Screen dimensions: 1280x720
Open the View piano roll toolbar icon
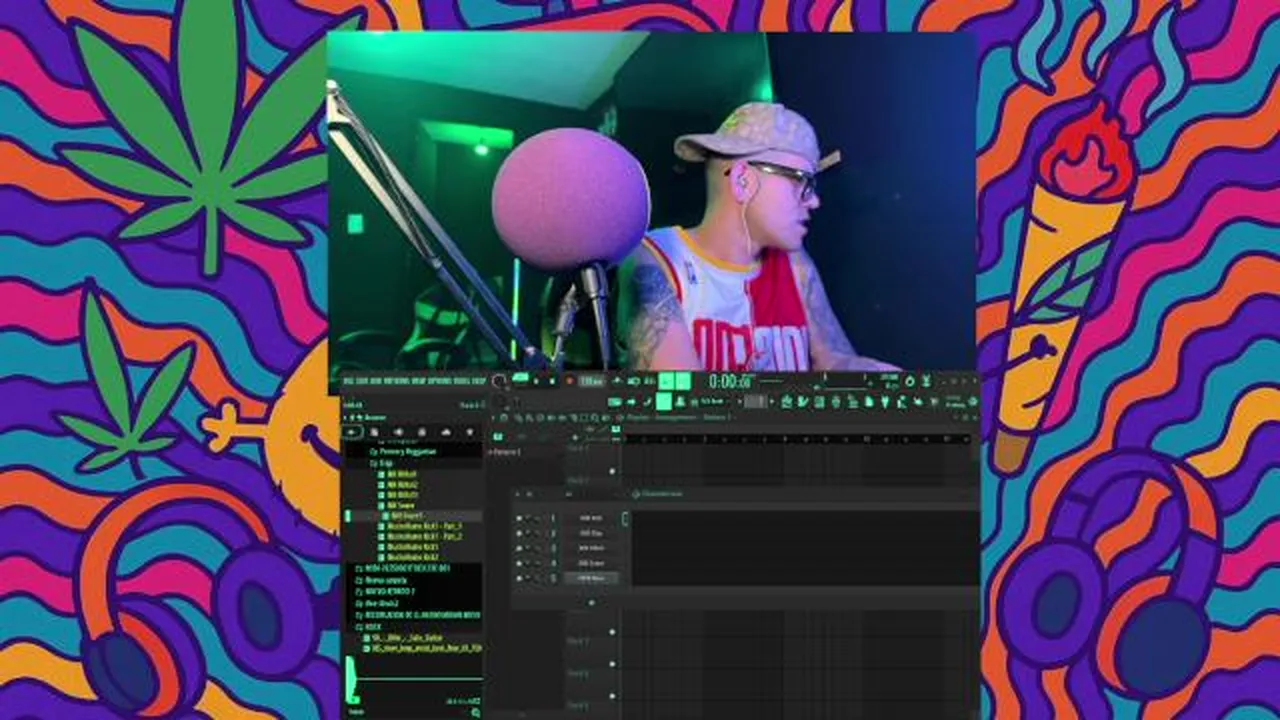802,401
